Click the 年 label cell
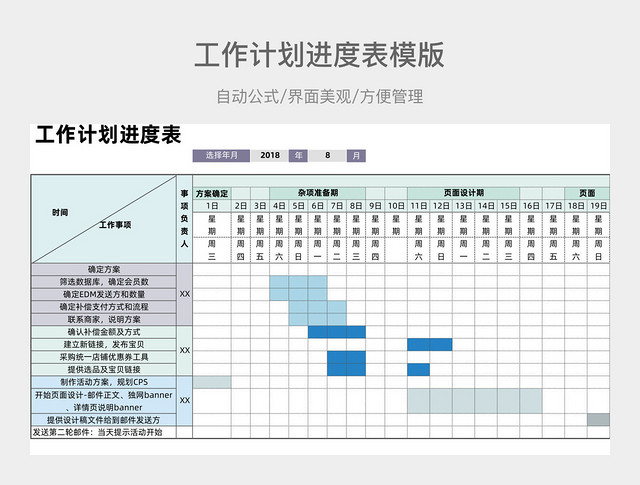 pos(299,156)
